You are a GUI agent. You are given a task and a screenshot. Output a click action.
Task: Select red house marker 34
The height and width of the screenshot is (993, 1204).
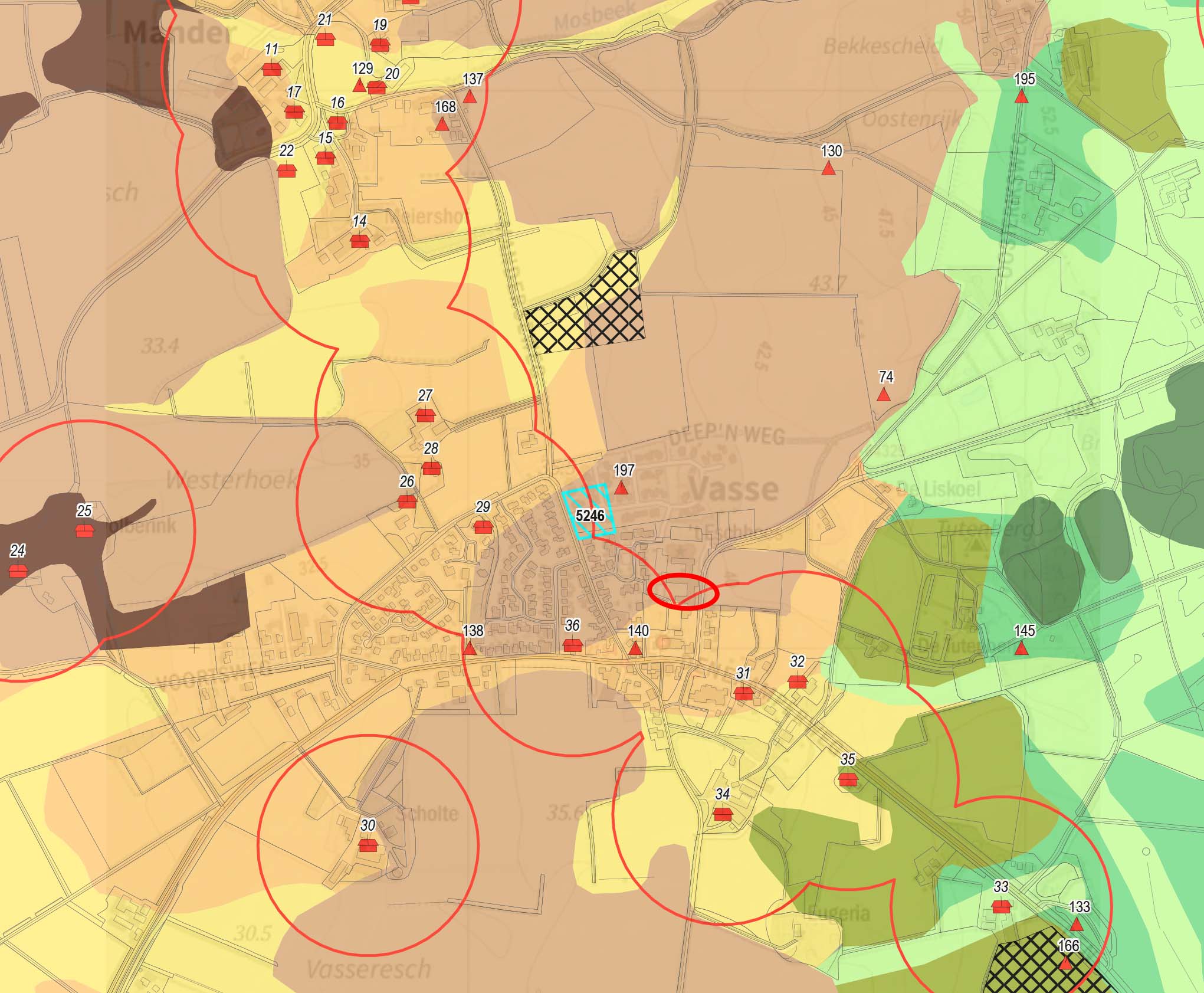pyautogui.click(x=723, y=814)
